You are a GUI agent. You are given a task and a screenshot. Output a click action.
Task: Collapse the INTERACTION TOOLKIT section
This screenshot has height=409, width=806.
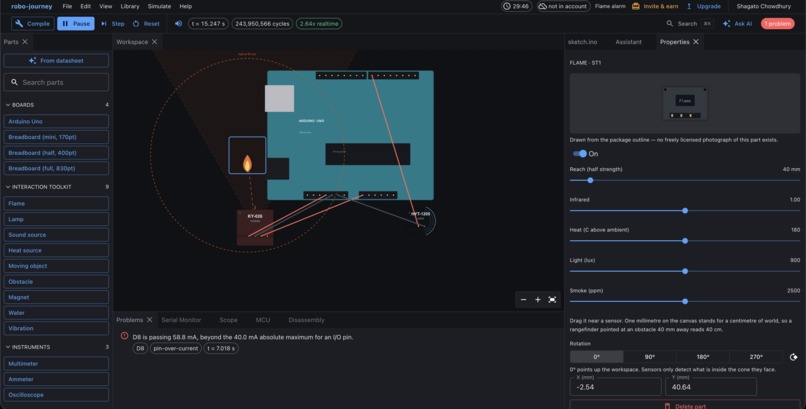click(38, 187)
